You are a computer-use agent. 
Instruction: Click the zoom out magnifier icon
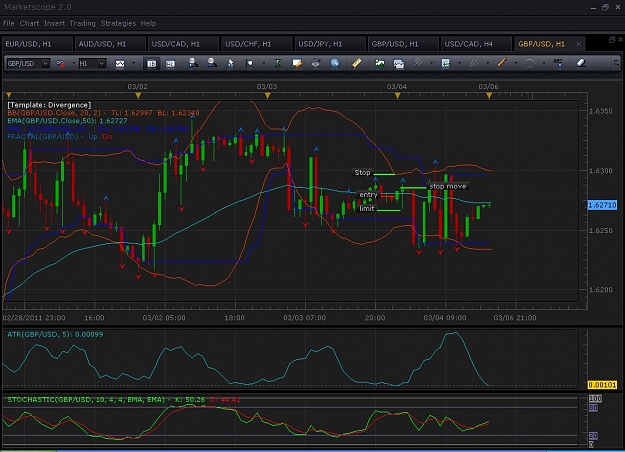(x=212, y=63)
